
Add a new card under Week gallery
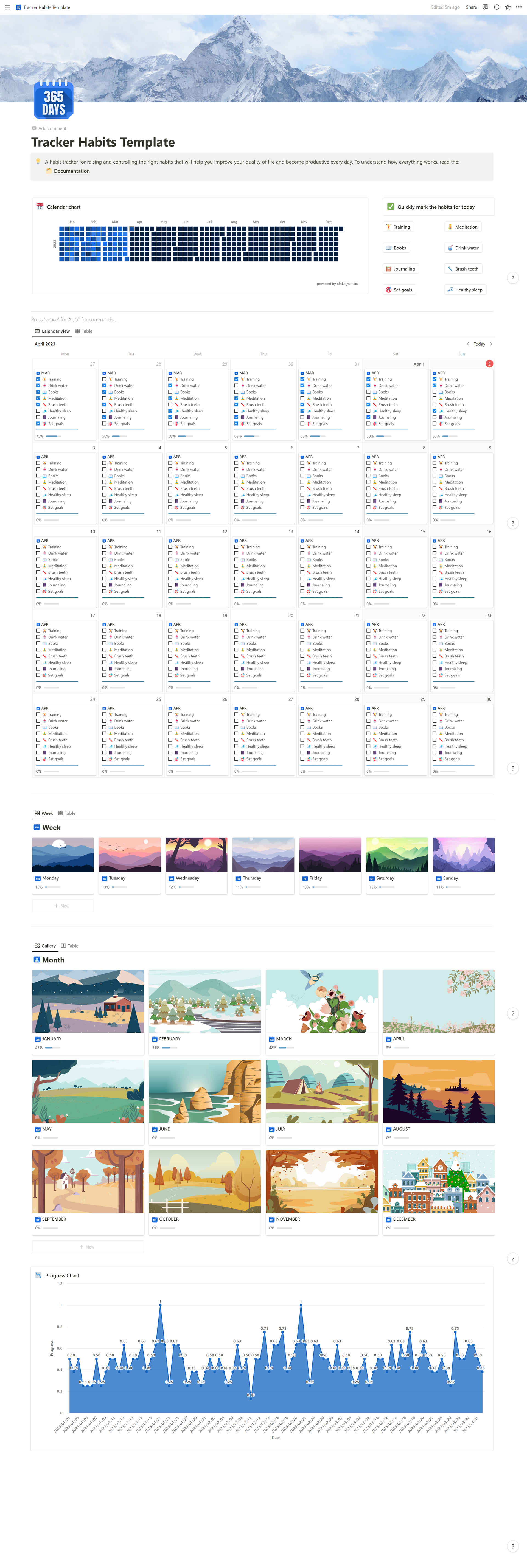click(63, 906)
